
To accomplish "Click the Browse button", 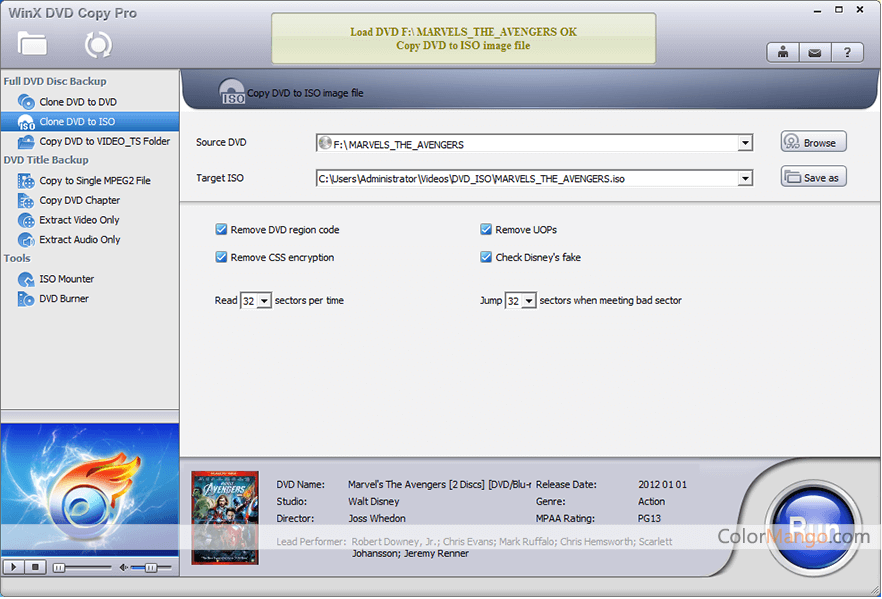I will (x=813, y=142).
